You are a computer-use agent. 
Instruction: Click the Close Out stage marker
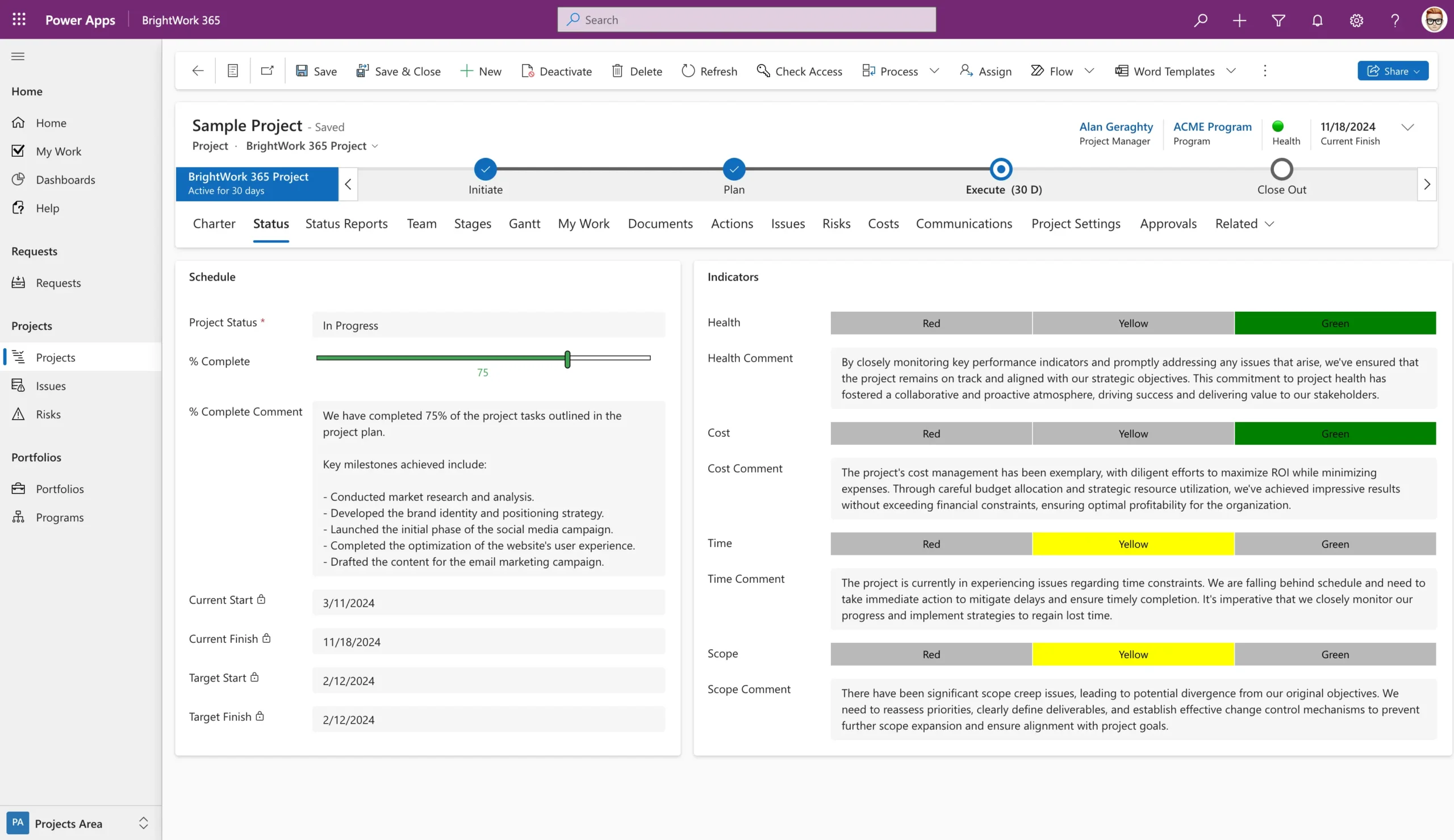[1281, 170]
